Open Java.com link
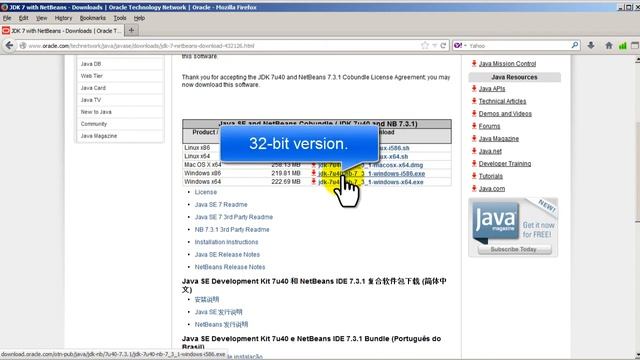 pyautogui.click(x=491, y=189)
